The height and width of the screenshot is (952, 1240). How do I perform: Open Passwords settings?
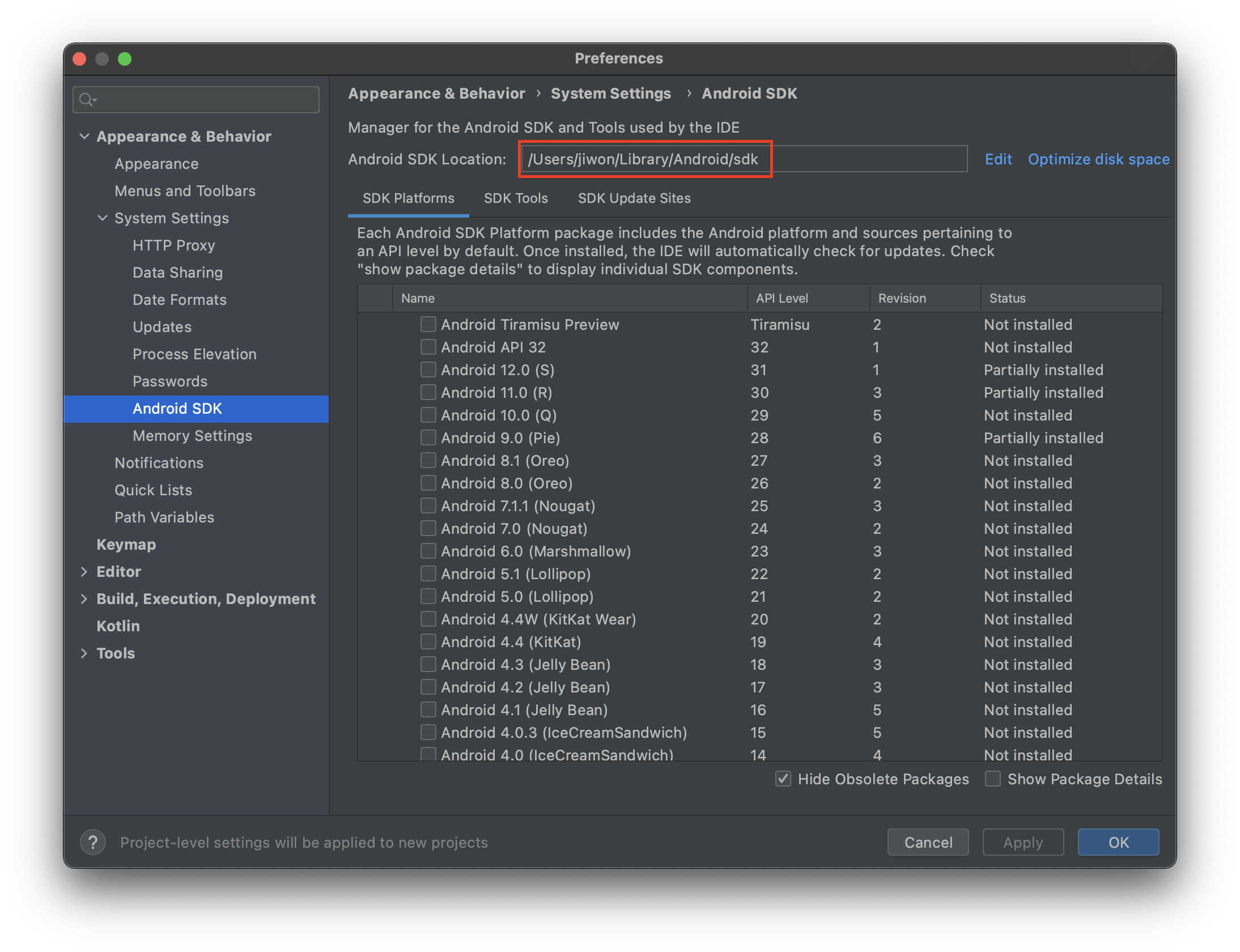tap(169, 381)
